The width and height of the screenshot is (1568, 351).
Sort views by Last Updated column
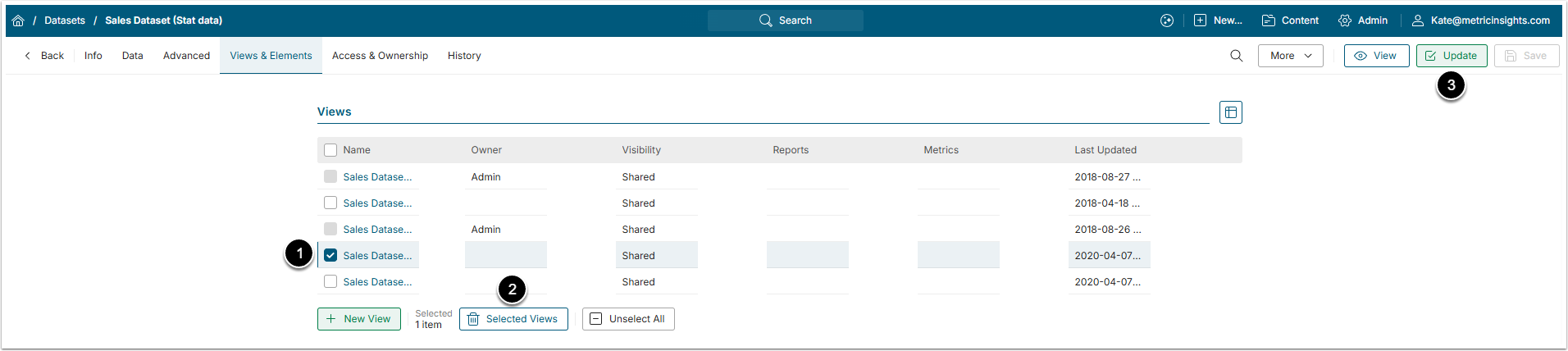tap(1105, 150)
